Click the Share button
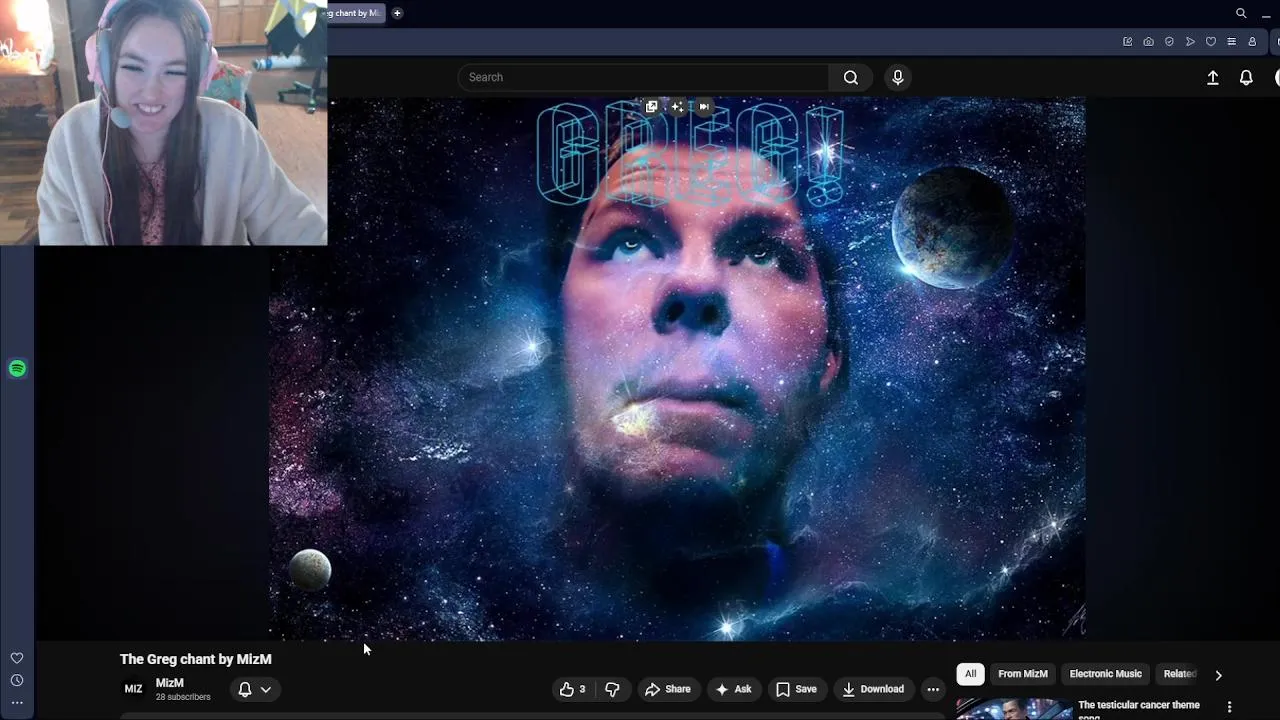 [668, 689]
